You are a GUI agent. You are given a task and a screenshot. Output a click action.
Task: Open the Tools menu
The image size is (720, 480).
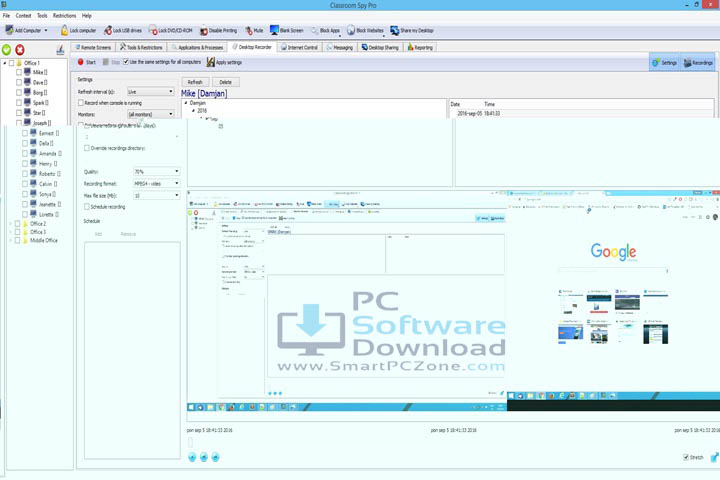pos(42,16)
